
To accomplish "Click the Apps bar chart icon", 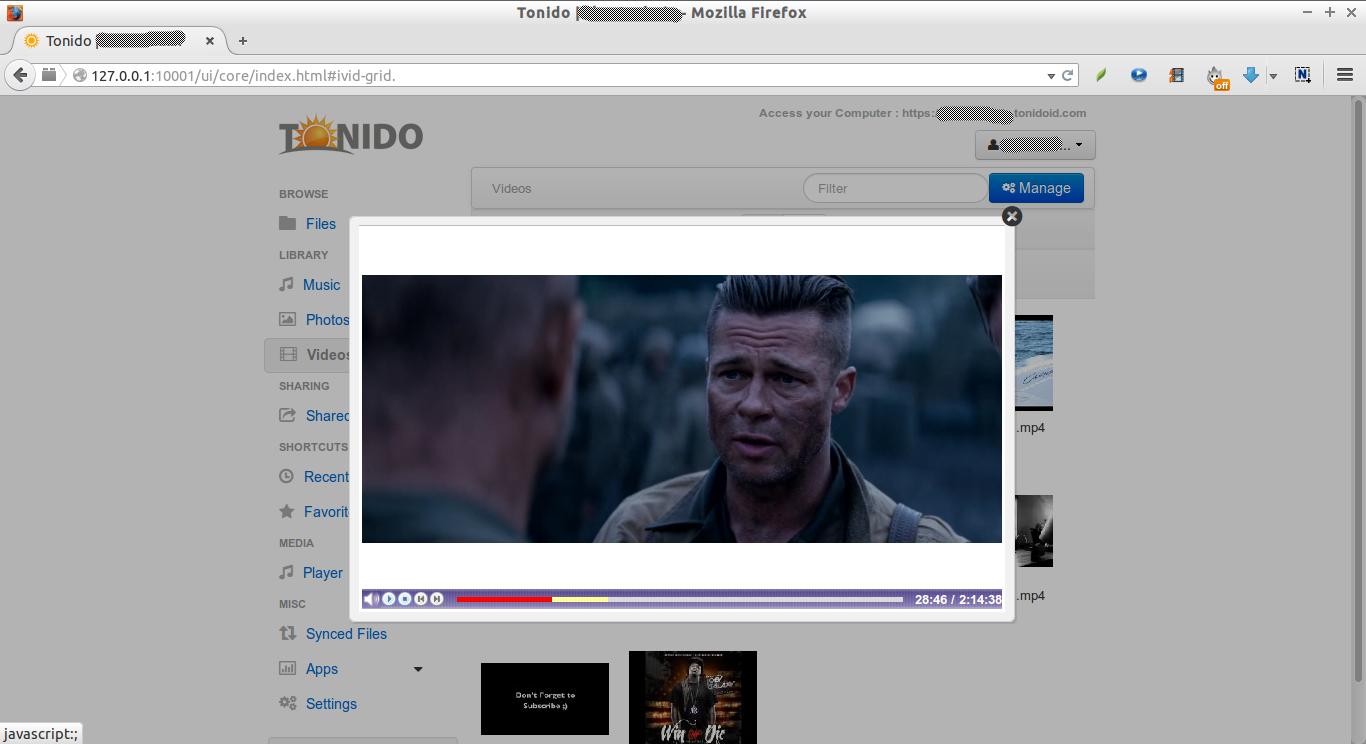I will [287, 668].
